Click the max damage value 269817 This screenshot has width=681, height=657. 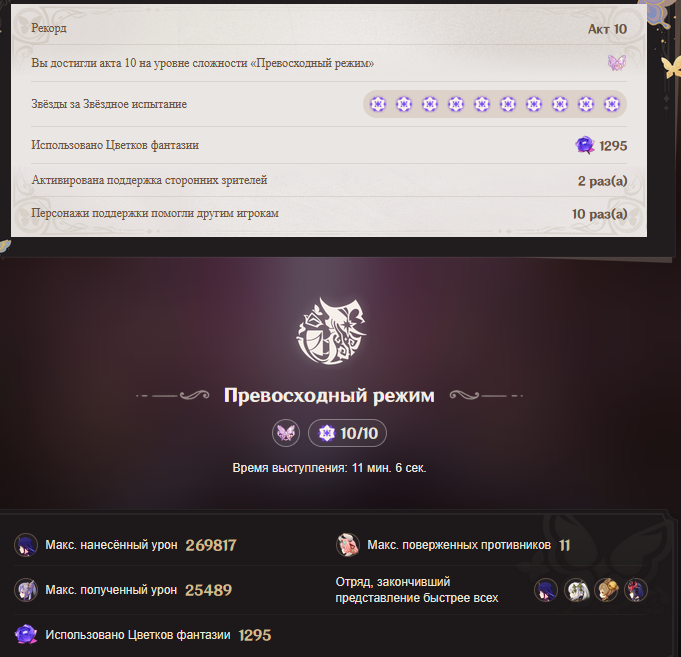(211, 545)
